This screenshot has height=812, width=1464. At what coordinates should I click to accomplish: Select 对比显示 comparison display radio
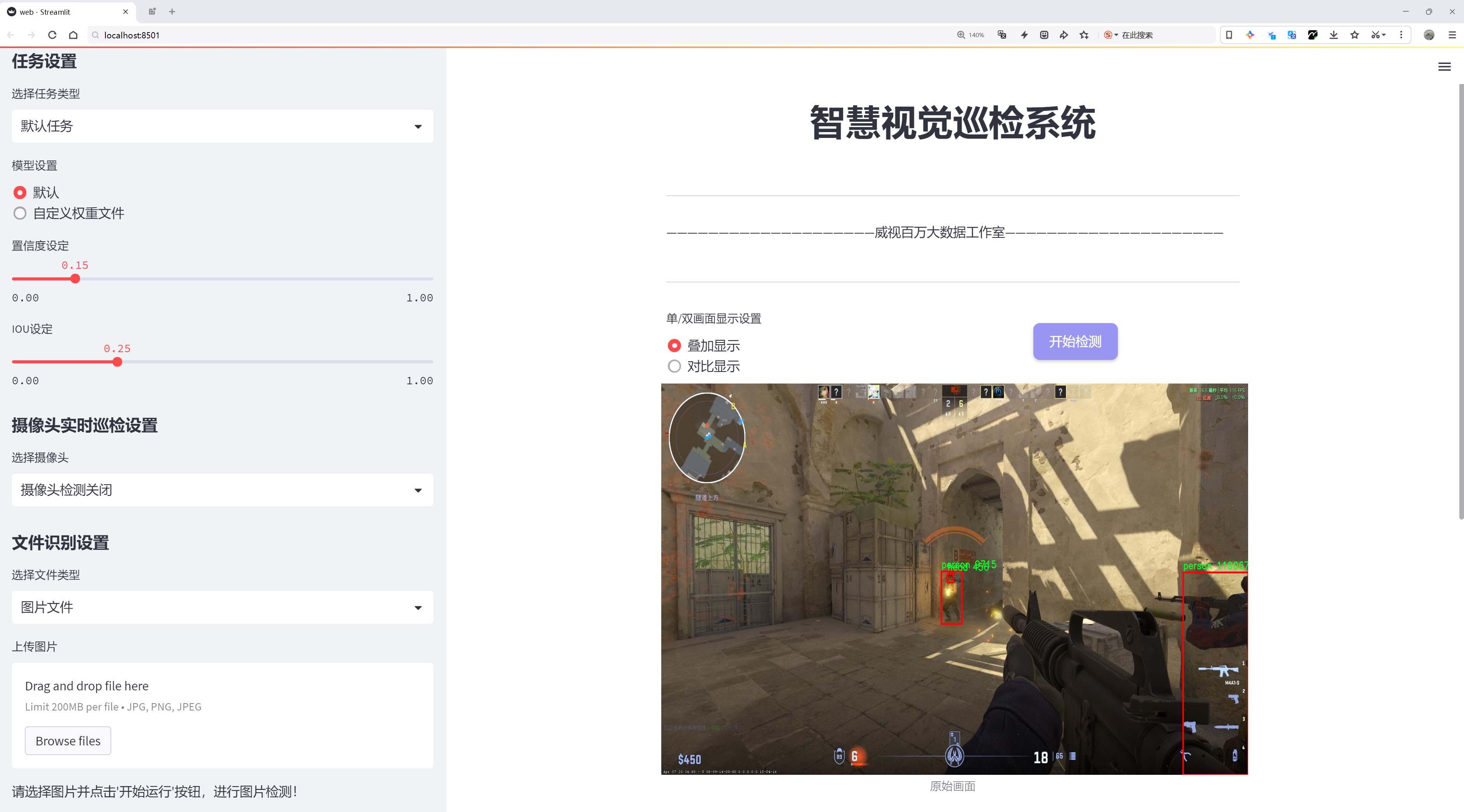coord(674,366)
